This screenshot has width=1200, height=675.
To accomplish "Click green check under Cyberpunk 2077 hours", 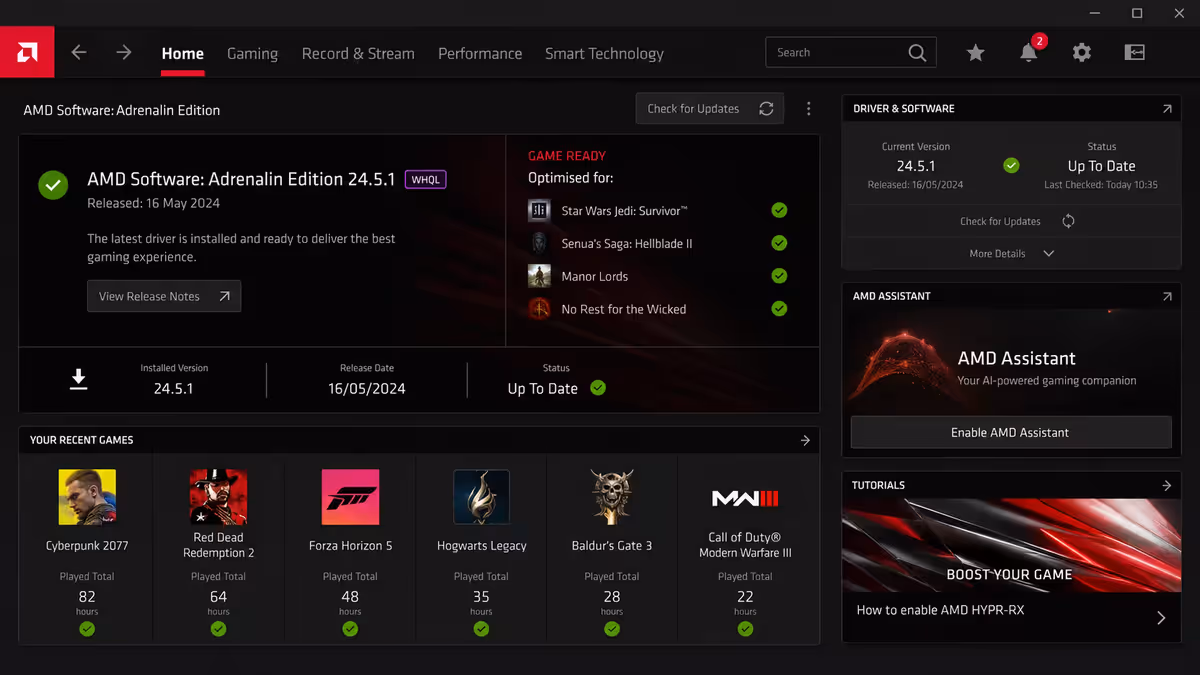I will [87, 629].
